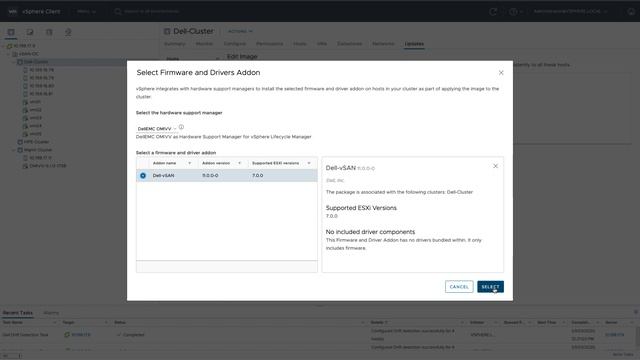Select HPE-Cluster in the inventory tree
This screenshot has height=360, width=640.
point(36,142)
